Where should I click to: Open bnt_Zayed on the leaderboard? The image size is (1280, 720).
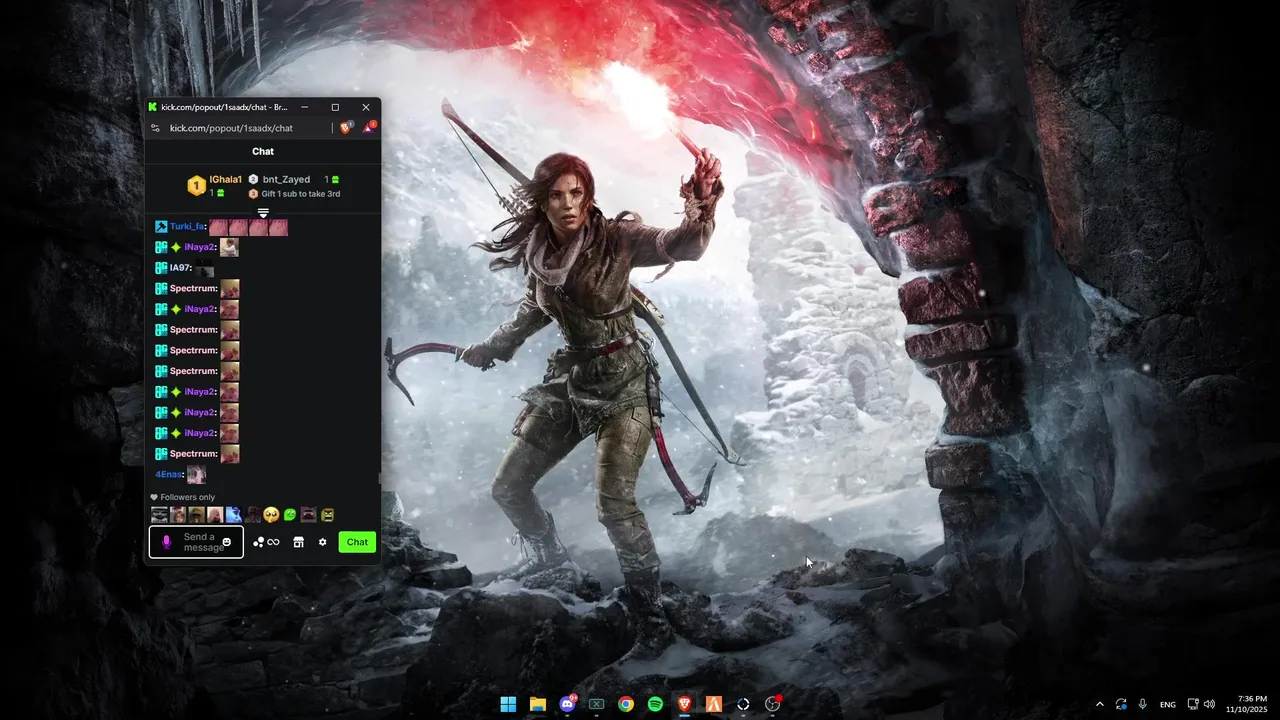(286, 180)
